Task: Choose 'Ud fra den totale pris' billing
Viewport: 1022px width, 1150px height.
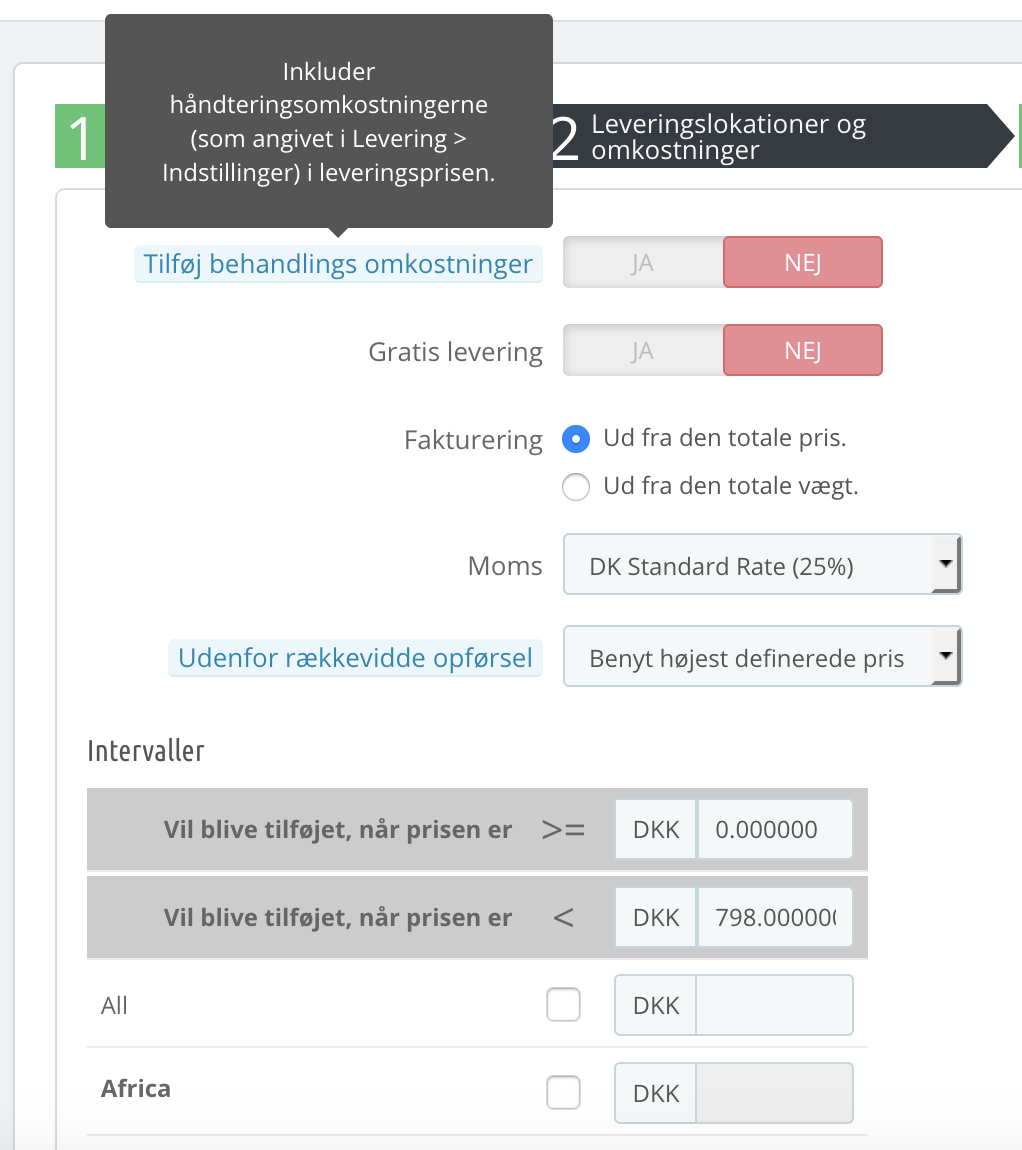Action: click(x=576, y=439)
